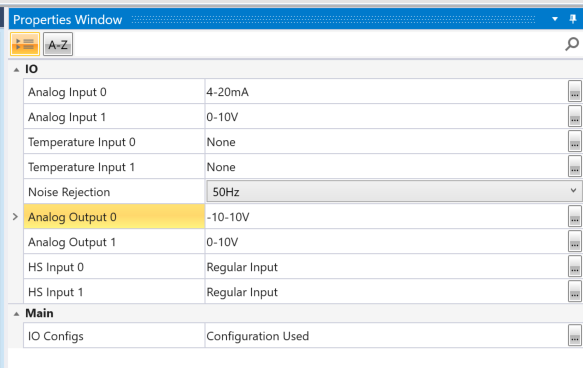The width and height of the screenshot is (583, 368).
Task: Open ellipsis editor for Analog Output 0
Action: click(x=575, y=216)
